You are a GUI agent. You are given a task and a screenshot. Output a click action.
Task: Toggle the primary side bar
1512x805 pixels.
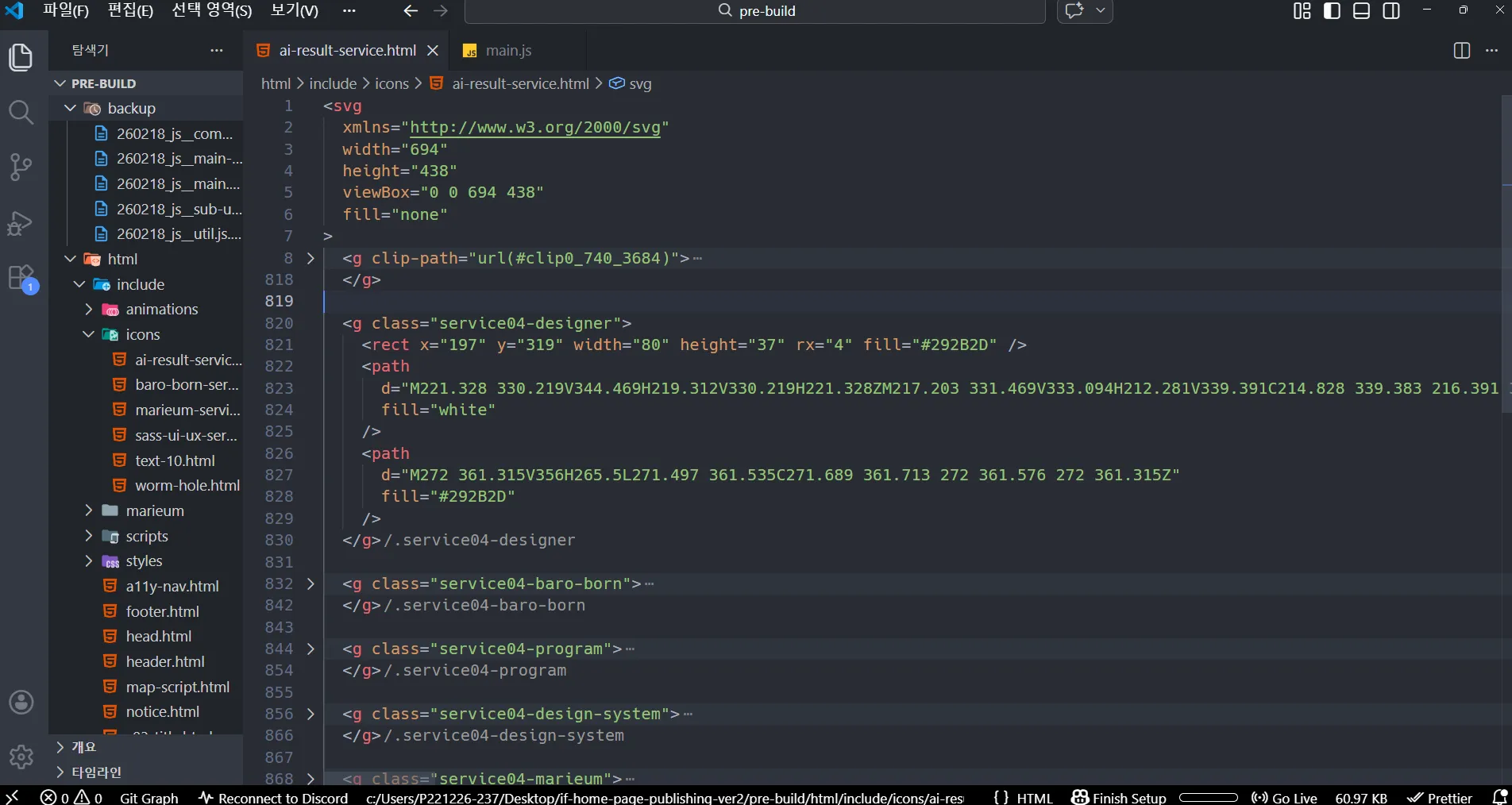click(1333, 11)
